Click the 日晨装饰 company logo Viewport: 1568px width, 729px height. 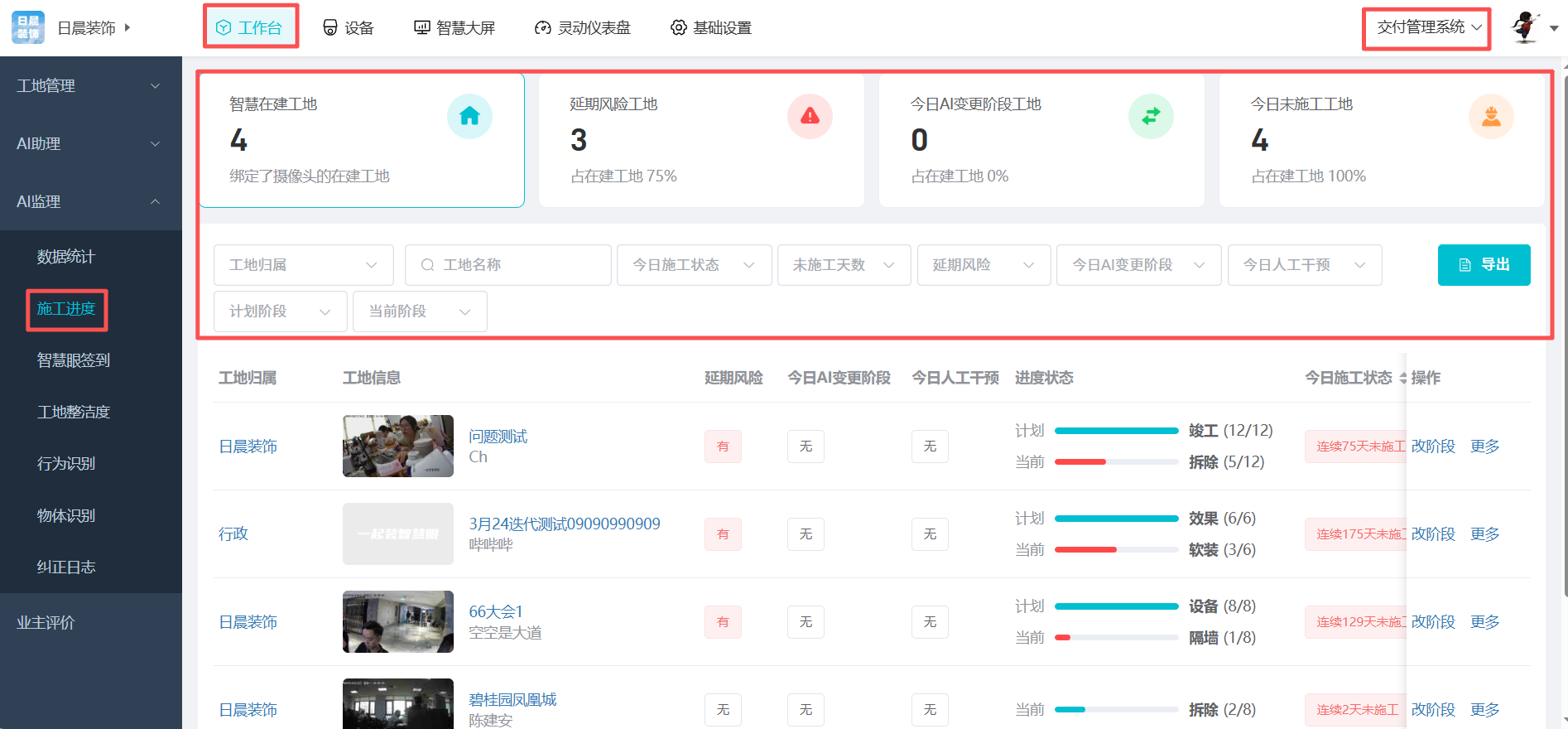click(28, 27)
